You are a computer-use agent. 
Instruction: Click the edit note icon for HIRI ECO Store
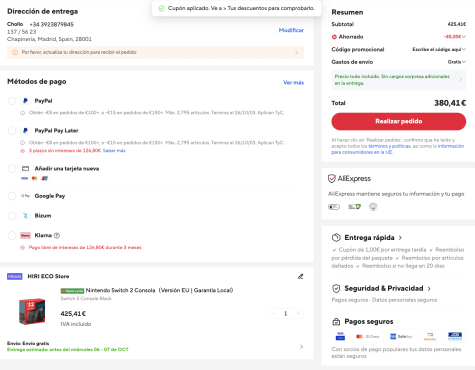point(301,276)
